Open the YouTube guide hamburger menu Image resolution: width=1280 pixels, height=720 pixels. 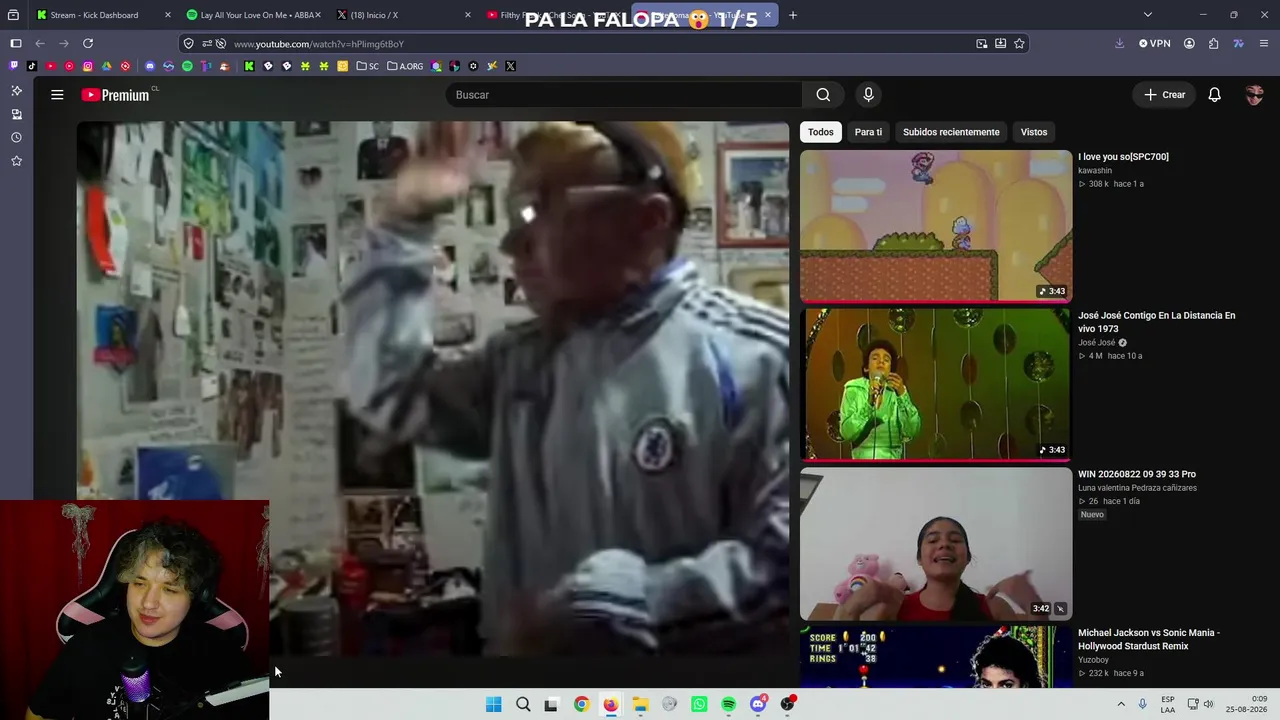tap(57, 95)
